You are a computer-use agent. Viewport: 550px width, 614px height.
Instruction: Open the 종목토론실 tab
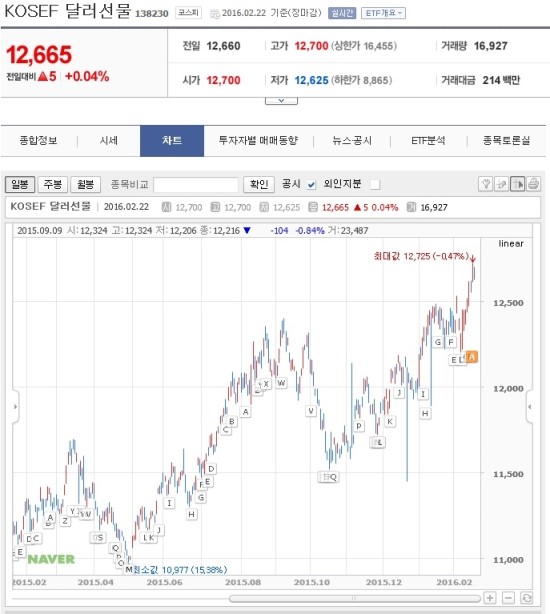click(x=506, y=141)
